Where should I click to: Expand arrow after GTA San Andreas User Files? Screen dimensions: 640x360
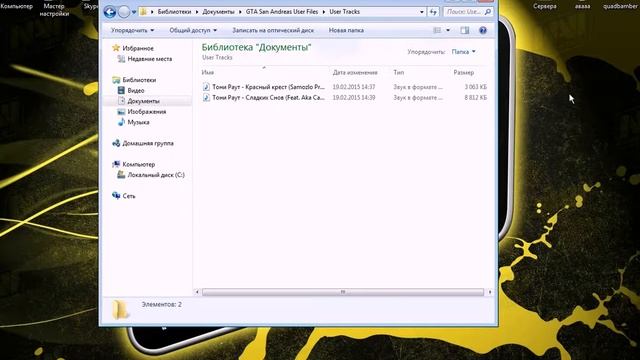point(324,12)
